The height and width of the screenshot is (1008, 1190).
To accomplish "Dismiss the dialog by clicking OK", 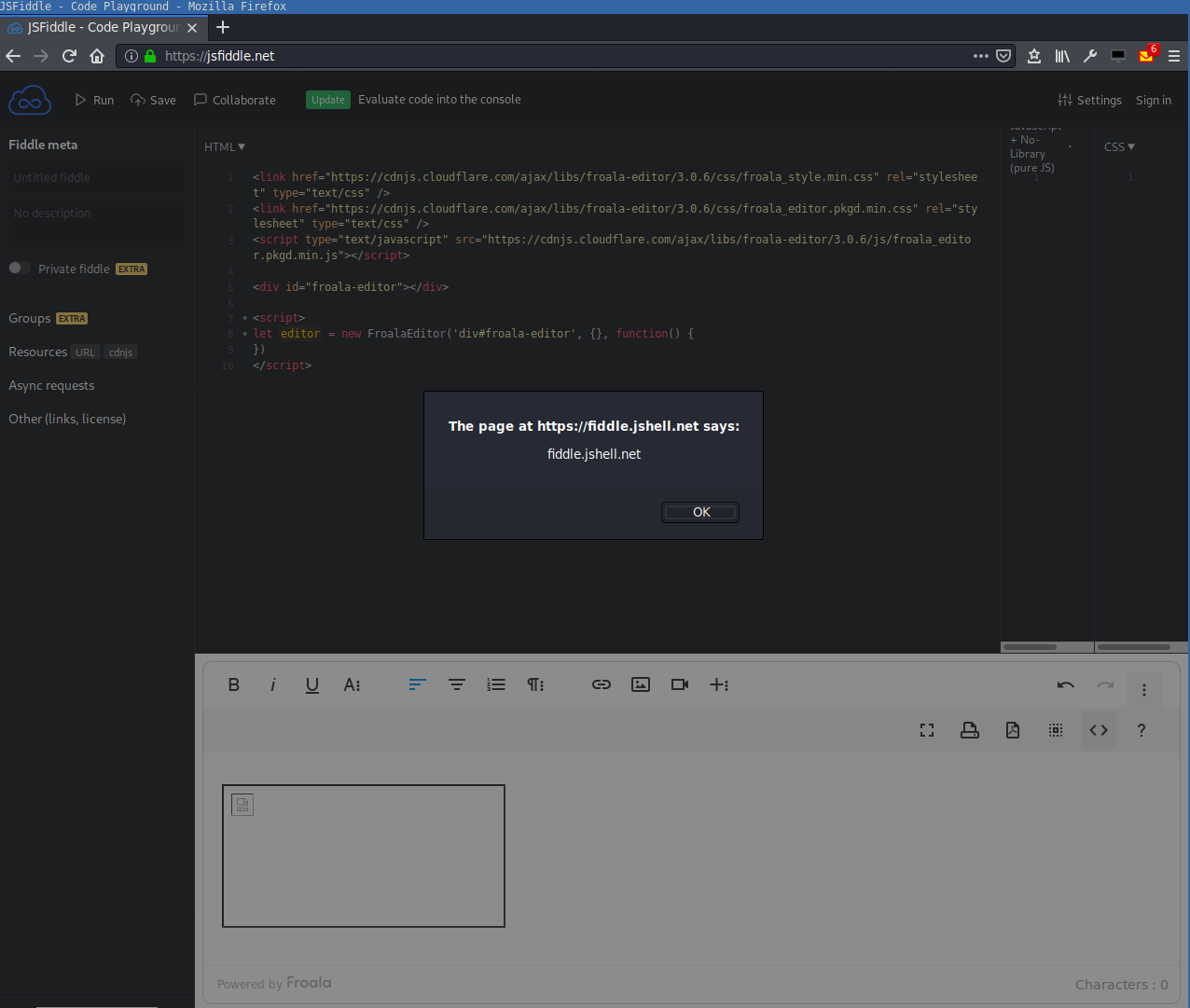I will 699,512.
